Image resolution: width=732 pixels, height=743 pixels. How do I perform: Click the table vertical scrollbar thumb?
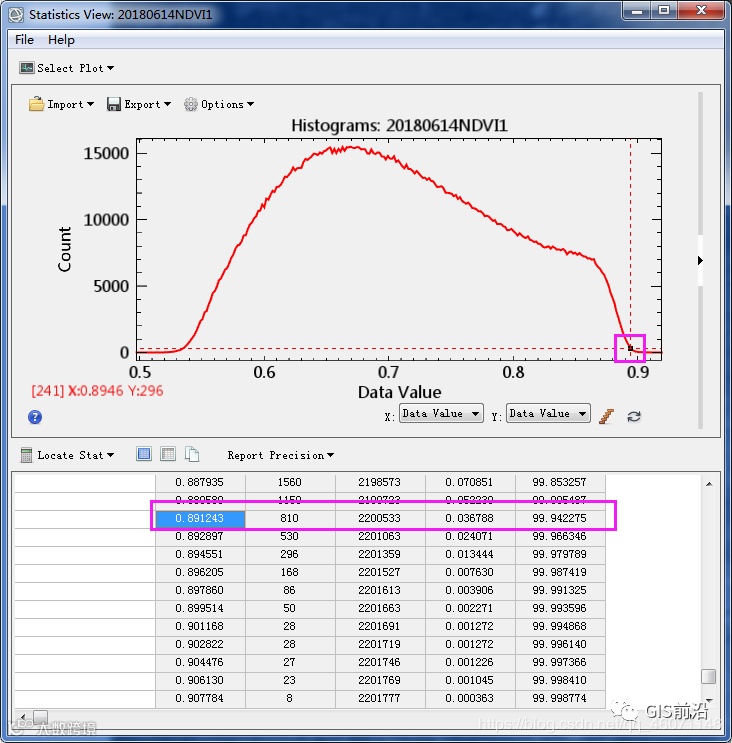[x=708, y=676]
